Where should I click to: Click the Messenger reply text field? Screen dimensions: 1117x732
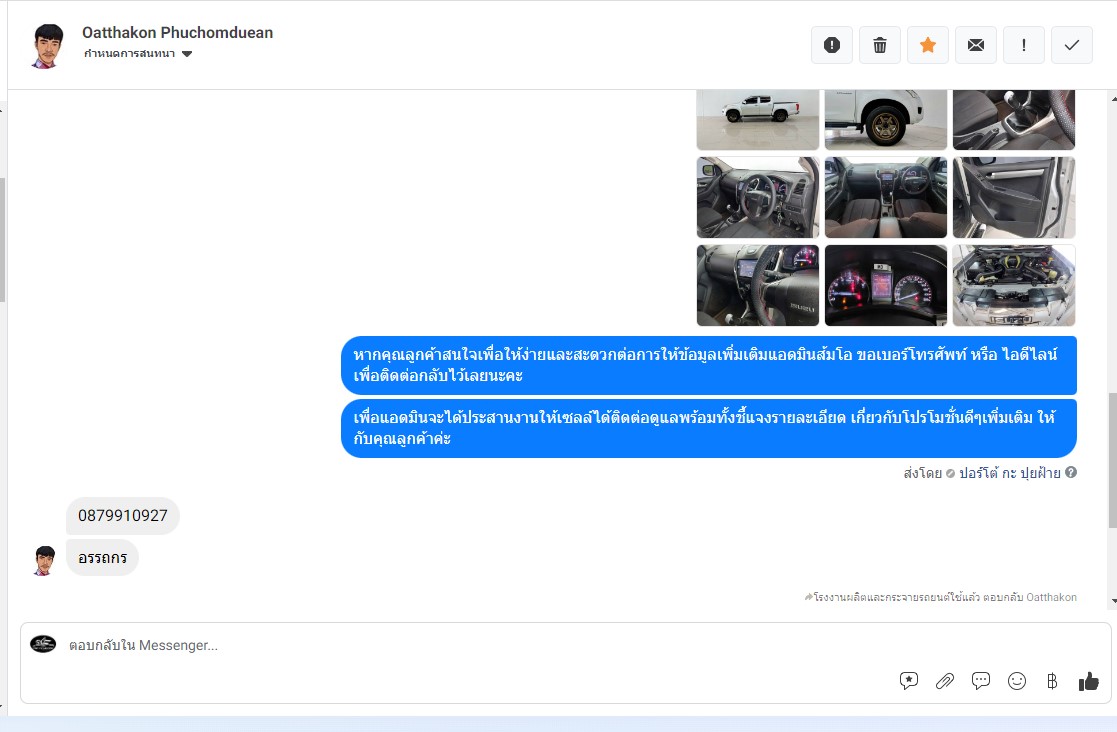pyautogui.click(x=480, y=645)
